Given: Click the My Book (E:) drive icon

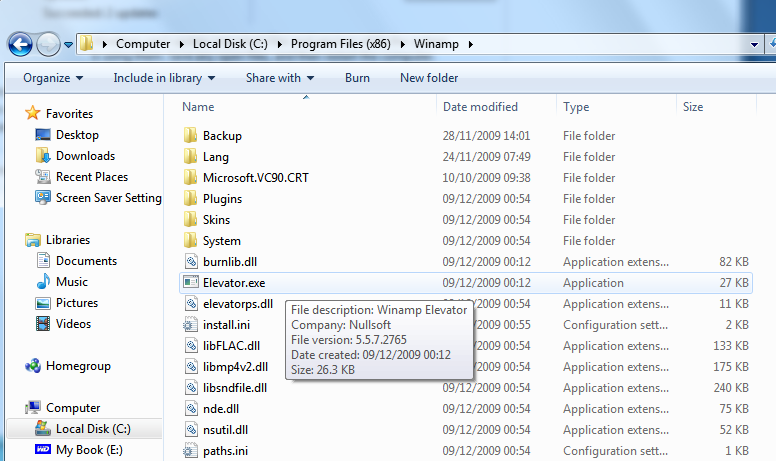Looking at the screenshot, I should tap(43, 449).
